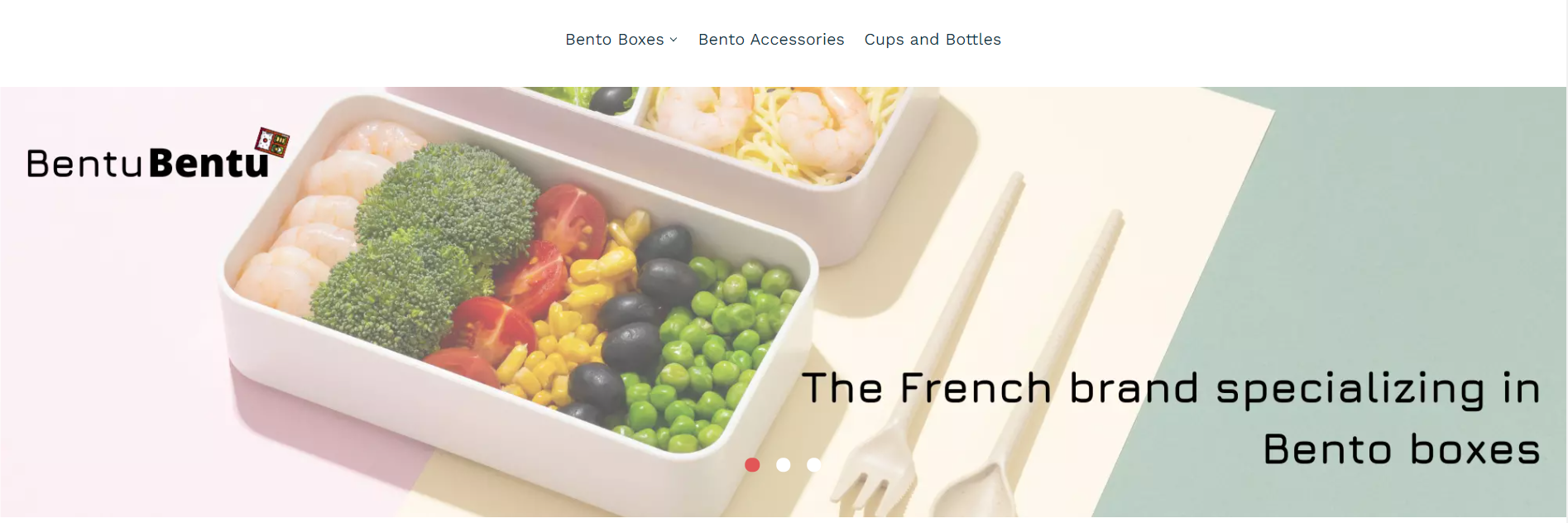The image size is (1568, 523).
Task: Expand the Bento Boxes chevron arrow
Action: tap(674, 40)
